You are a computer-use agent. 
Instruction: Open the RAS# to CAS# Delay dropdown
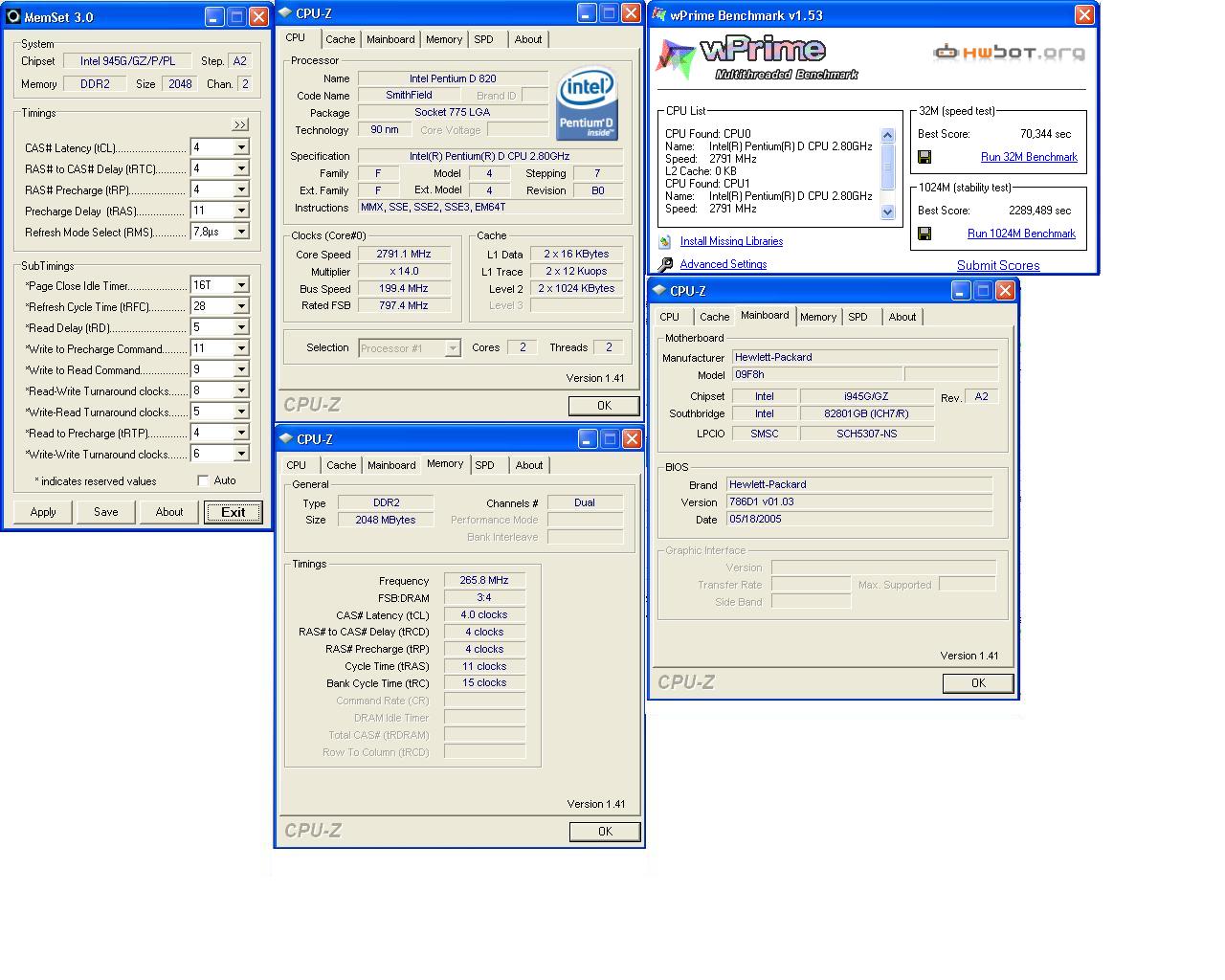click(x=241, y=168)
